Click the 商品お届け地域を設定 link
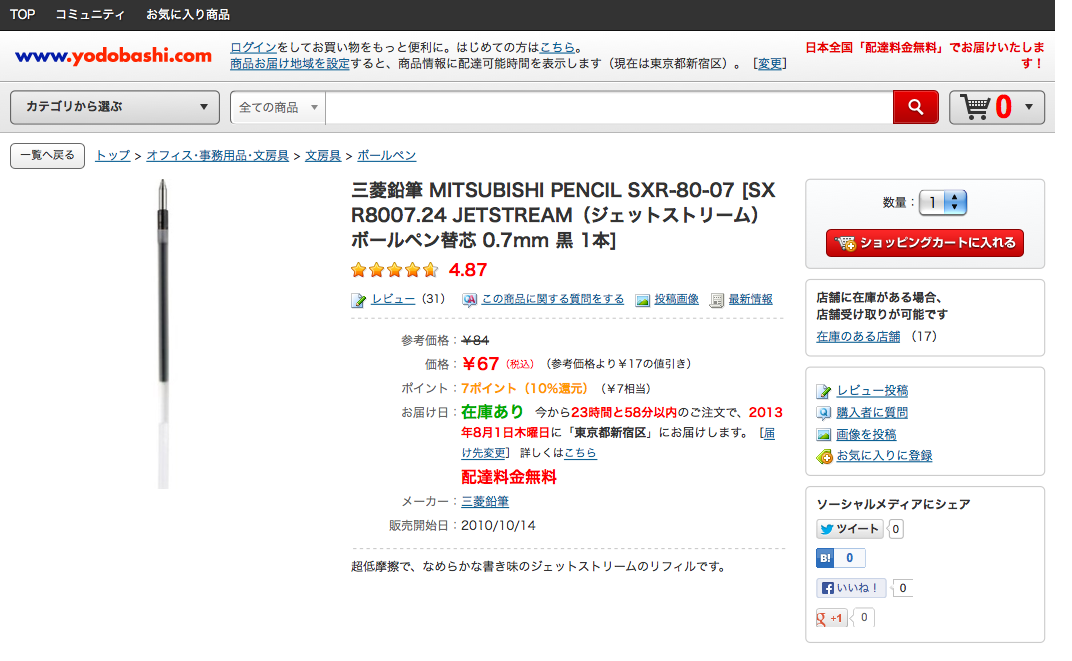1072x661 pixels. 290,64
